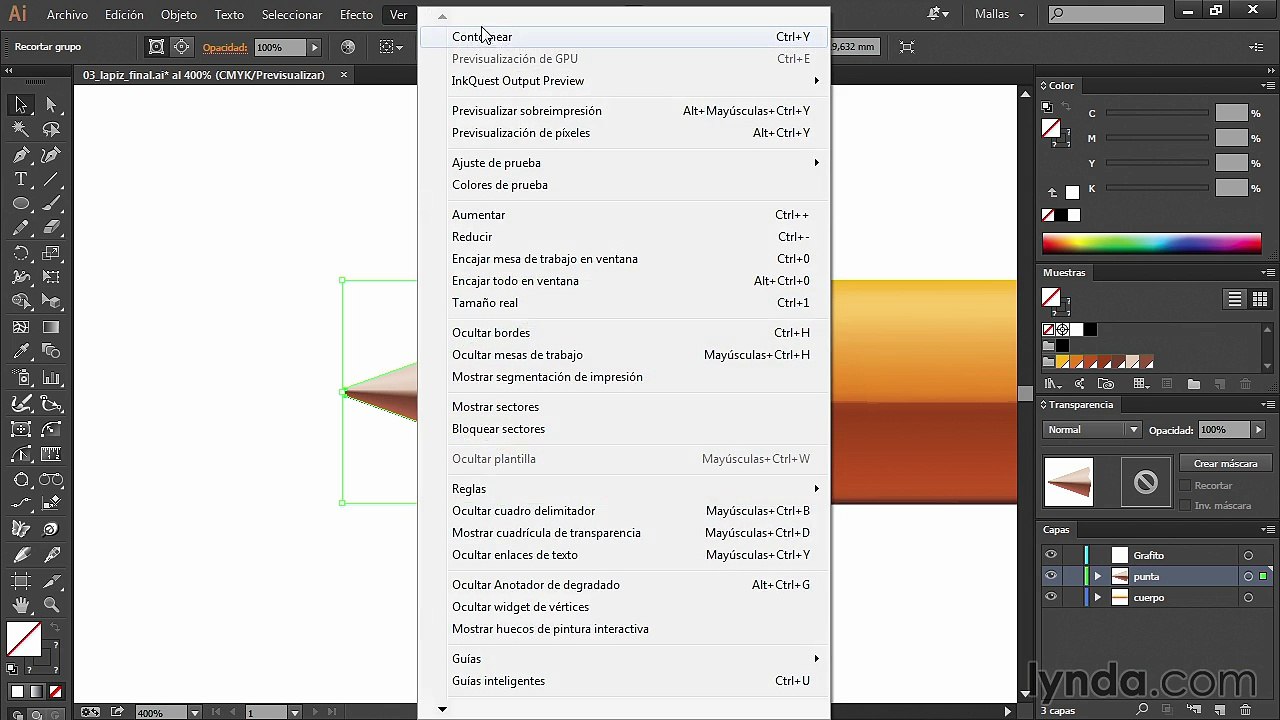Select the Hand tool

coord(21,605)
